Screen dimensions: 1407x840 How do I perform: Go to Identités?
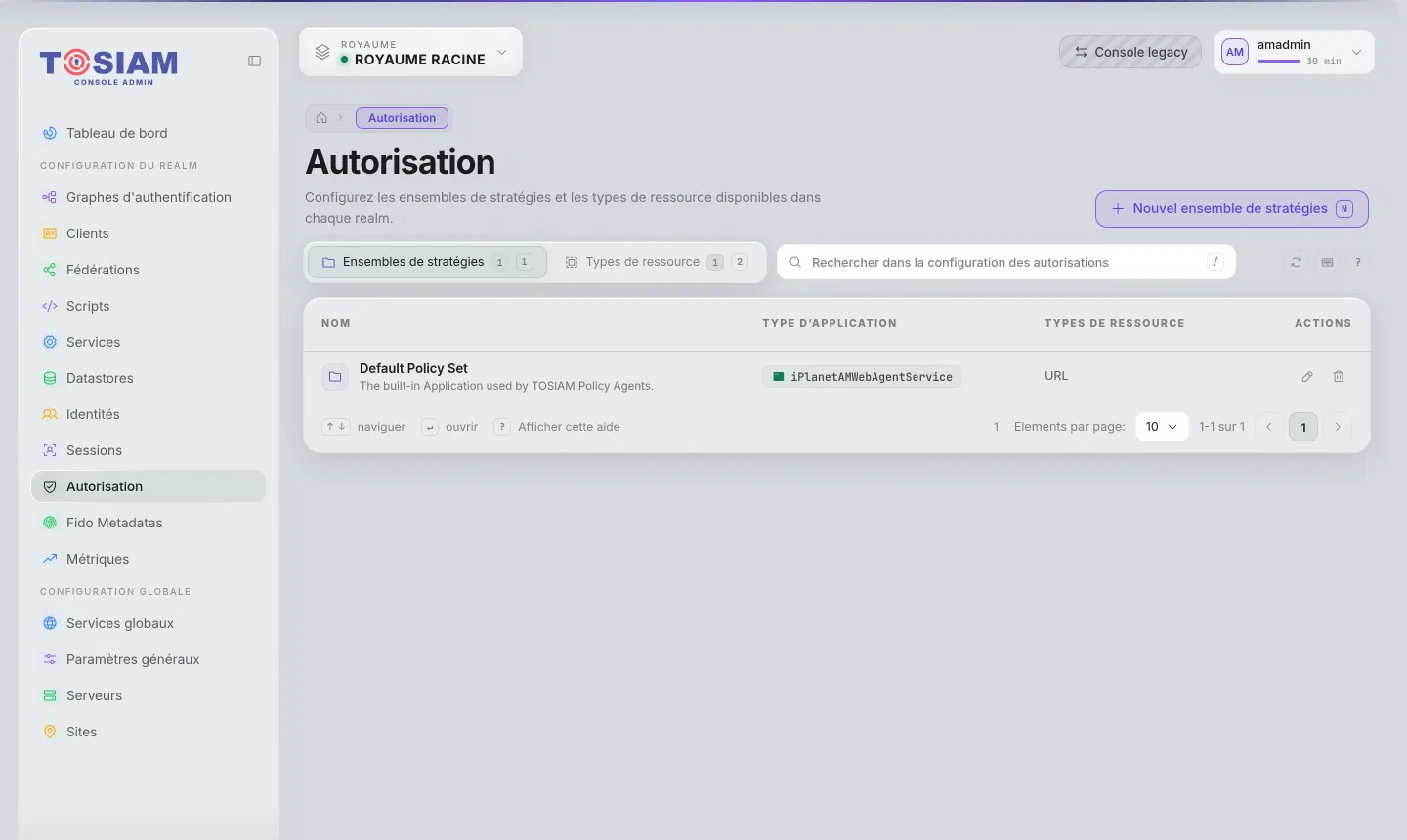coord(149,414)
